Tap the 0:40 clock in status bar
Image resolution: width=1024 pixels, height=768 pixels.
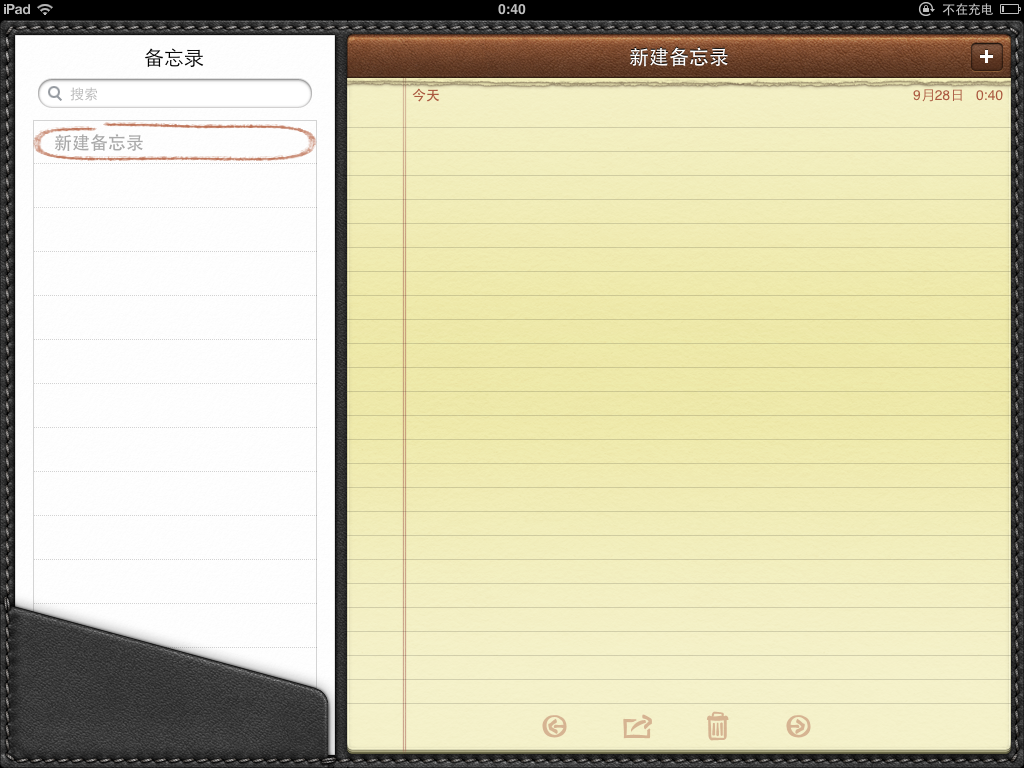click(511, 9)
